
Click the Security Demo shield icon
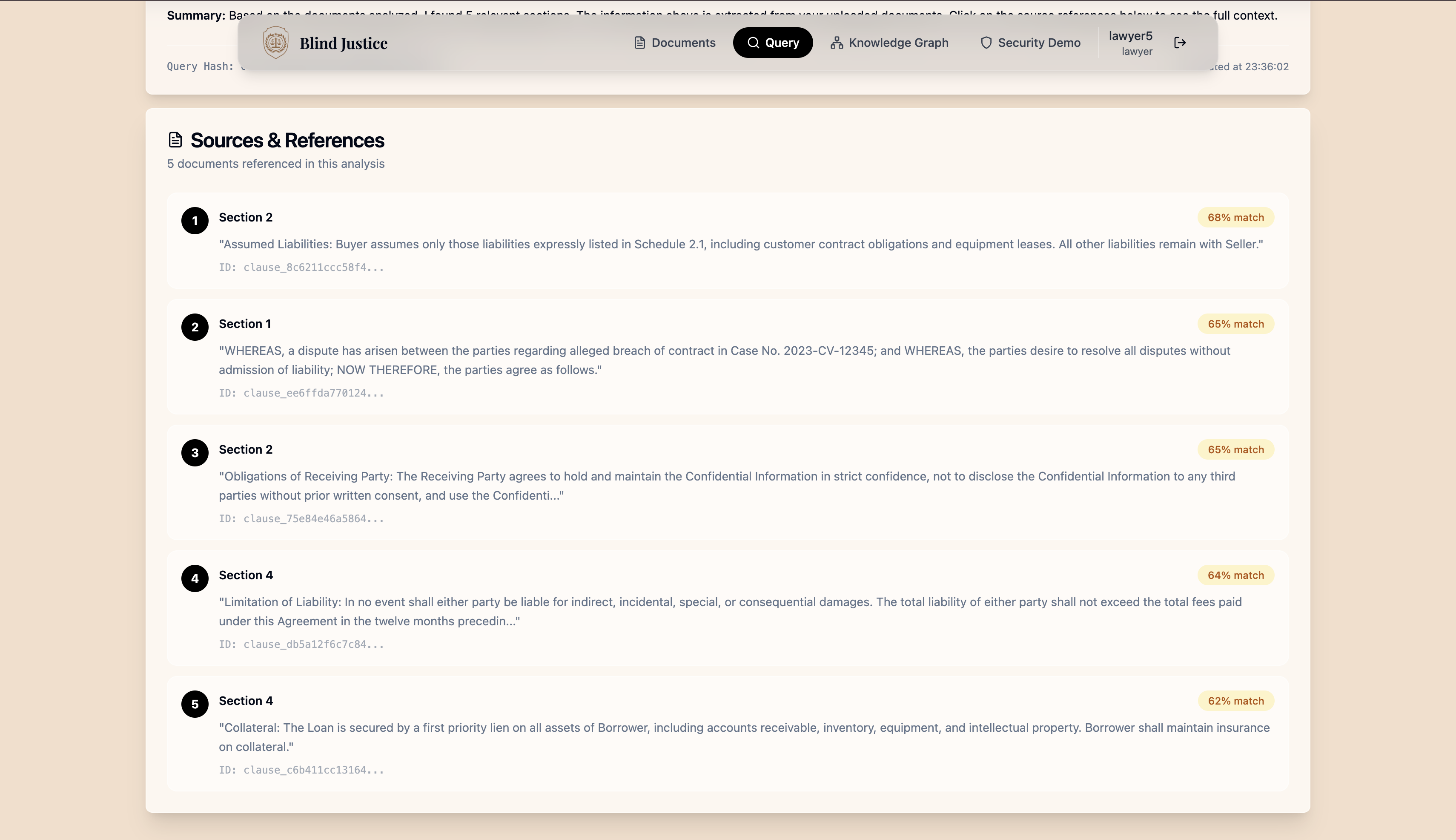tap(986, 43)
